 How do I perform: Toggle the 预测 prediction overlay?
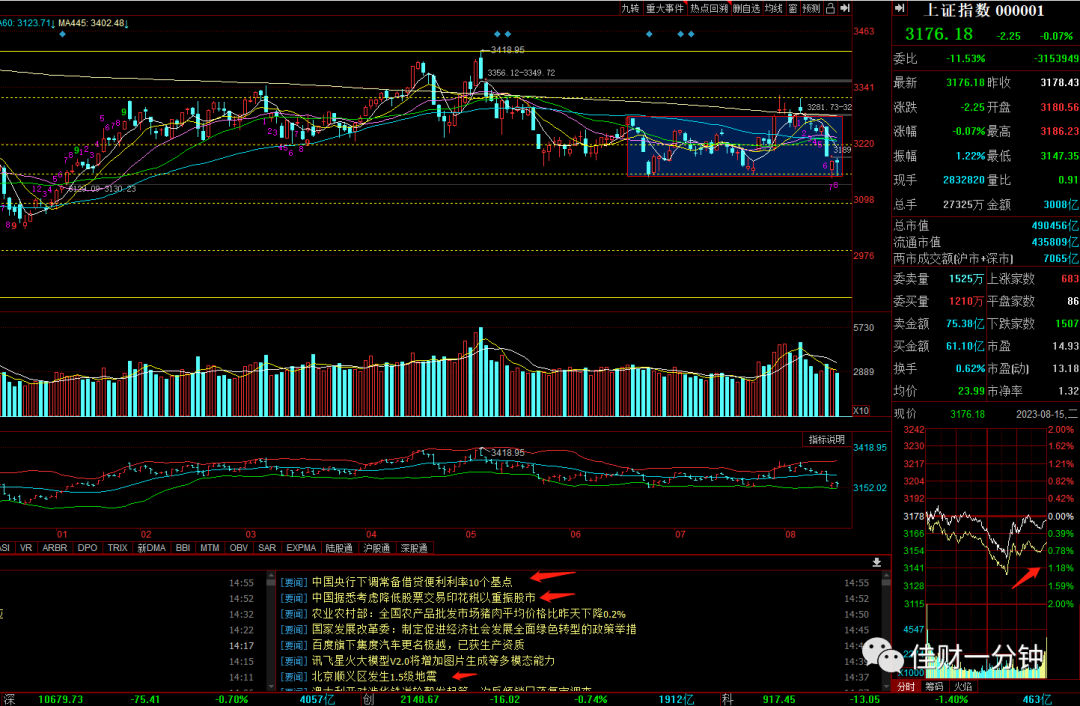pyautogui.click(x=811, y=8)
